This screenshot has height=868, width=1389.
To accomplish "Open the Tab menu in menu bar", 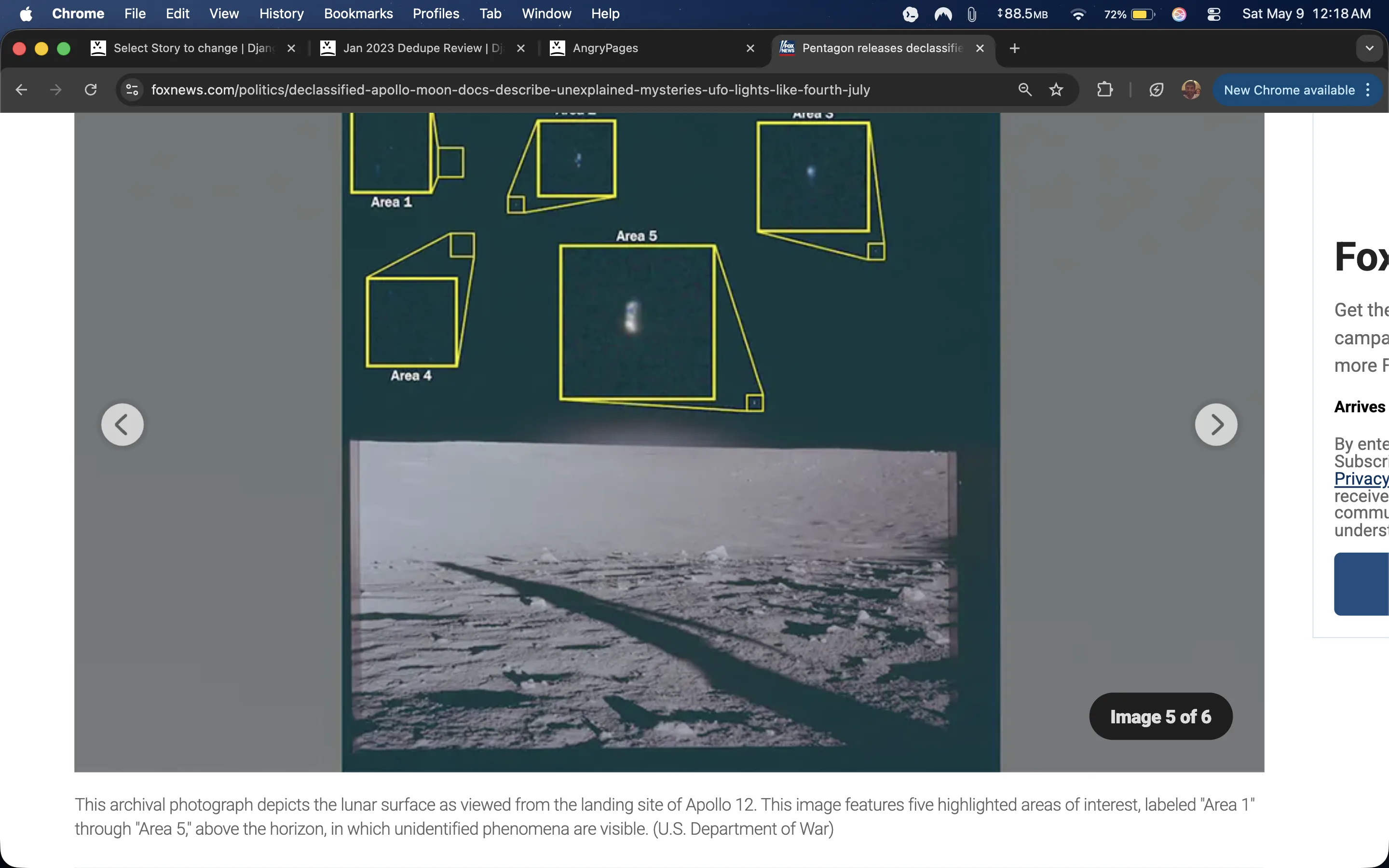I will click(x=490, y=14).
